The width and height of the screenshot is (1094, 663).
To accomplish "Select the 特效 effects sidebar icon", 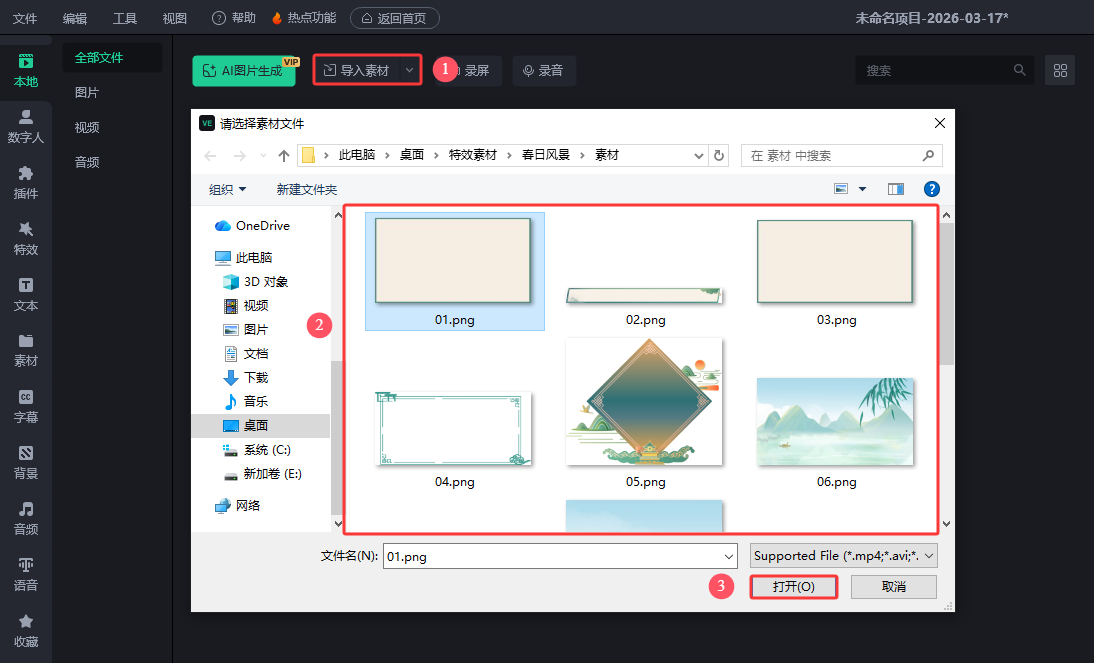I will point(25,238).
